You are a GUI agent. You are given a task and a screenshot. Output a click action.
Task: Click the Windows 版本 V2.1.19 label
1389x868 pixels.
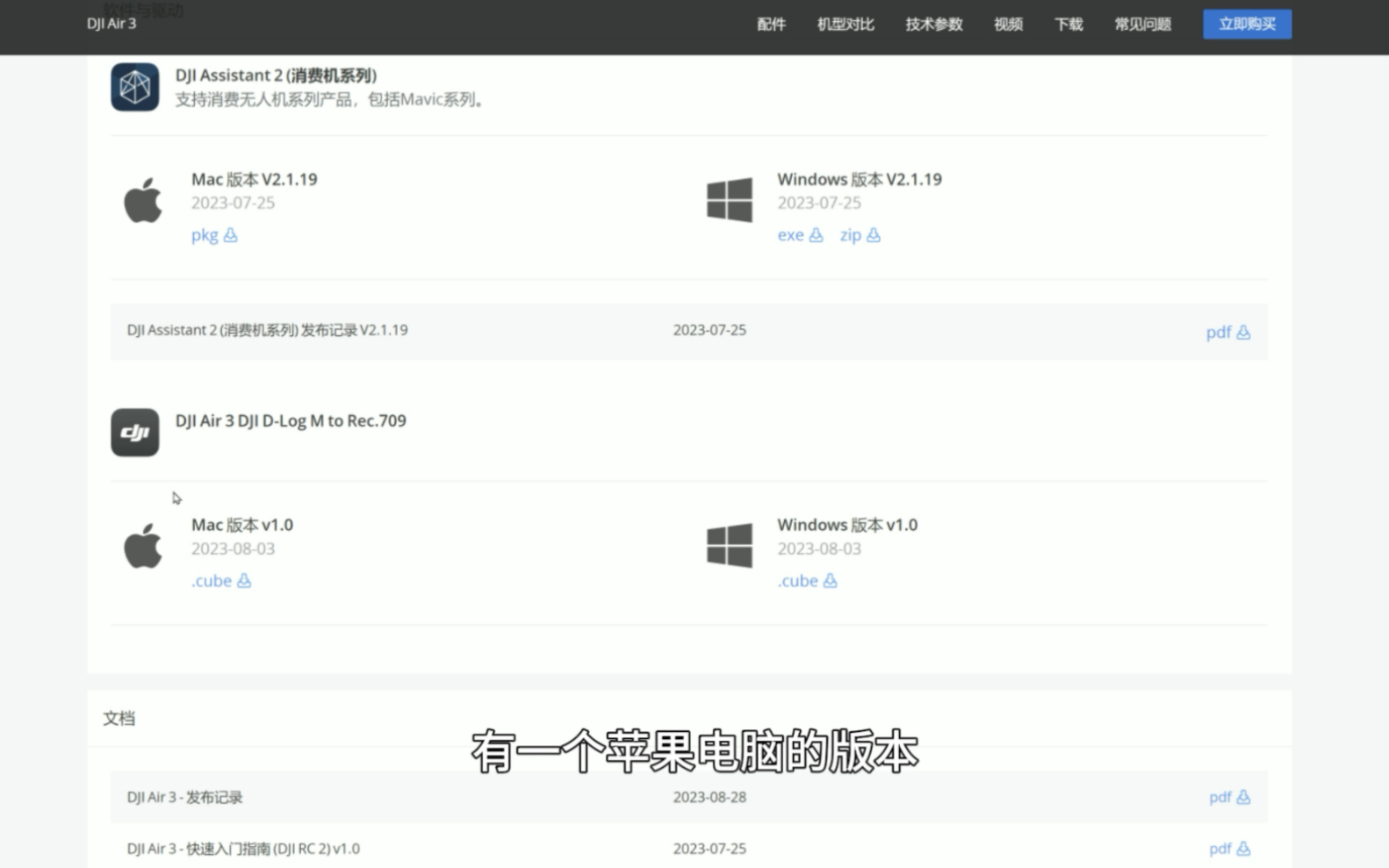860,179
